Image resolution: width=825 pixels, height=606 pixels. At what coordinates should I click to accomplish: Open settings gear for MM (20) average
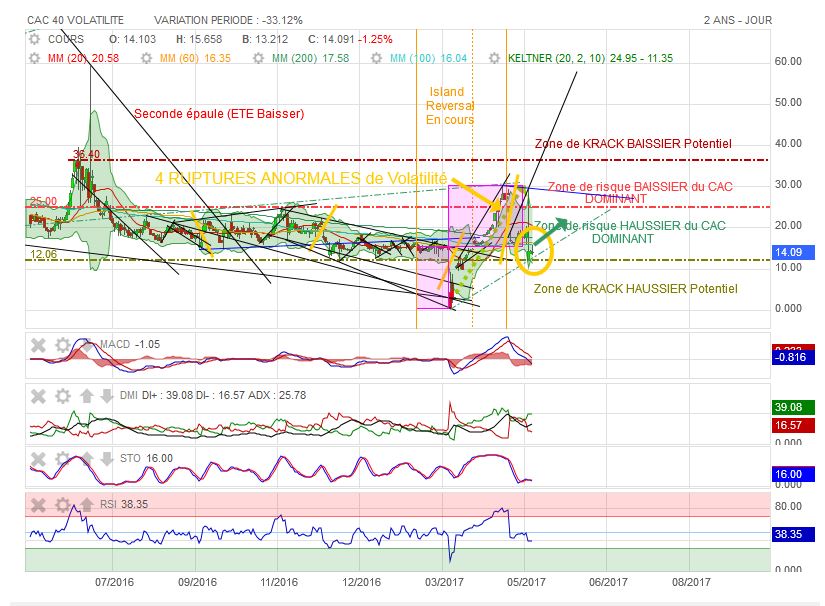[34, 58]
